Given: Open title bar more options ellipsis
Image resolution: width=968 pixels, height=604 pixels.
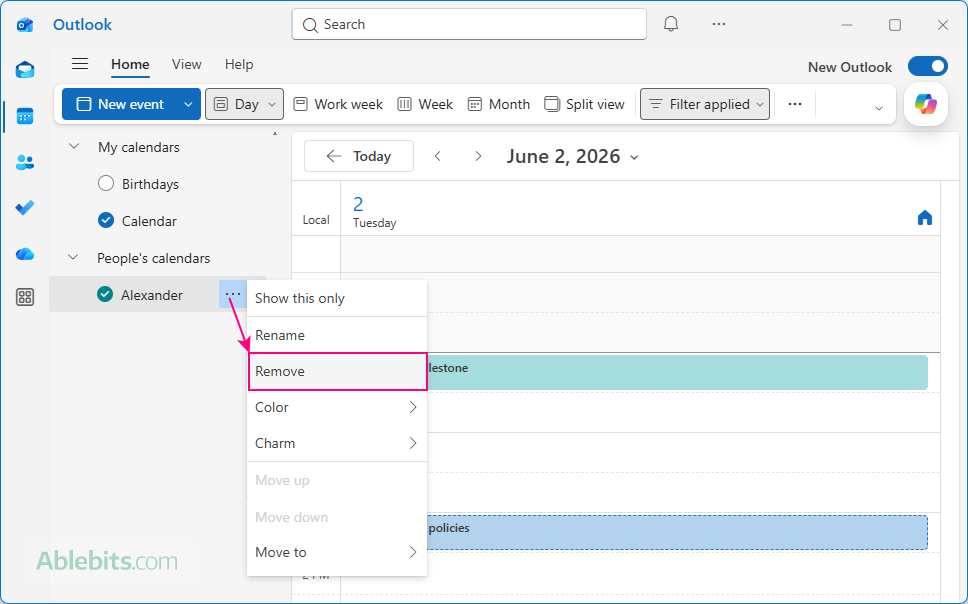Looking at the screenshot, I should 719,24.
